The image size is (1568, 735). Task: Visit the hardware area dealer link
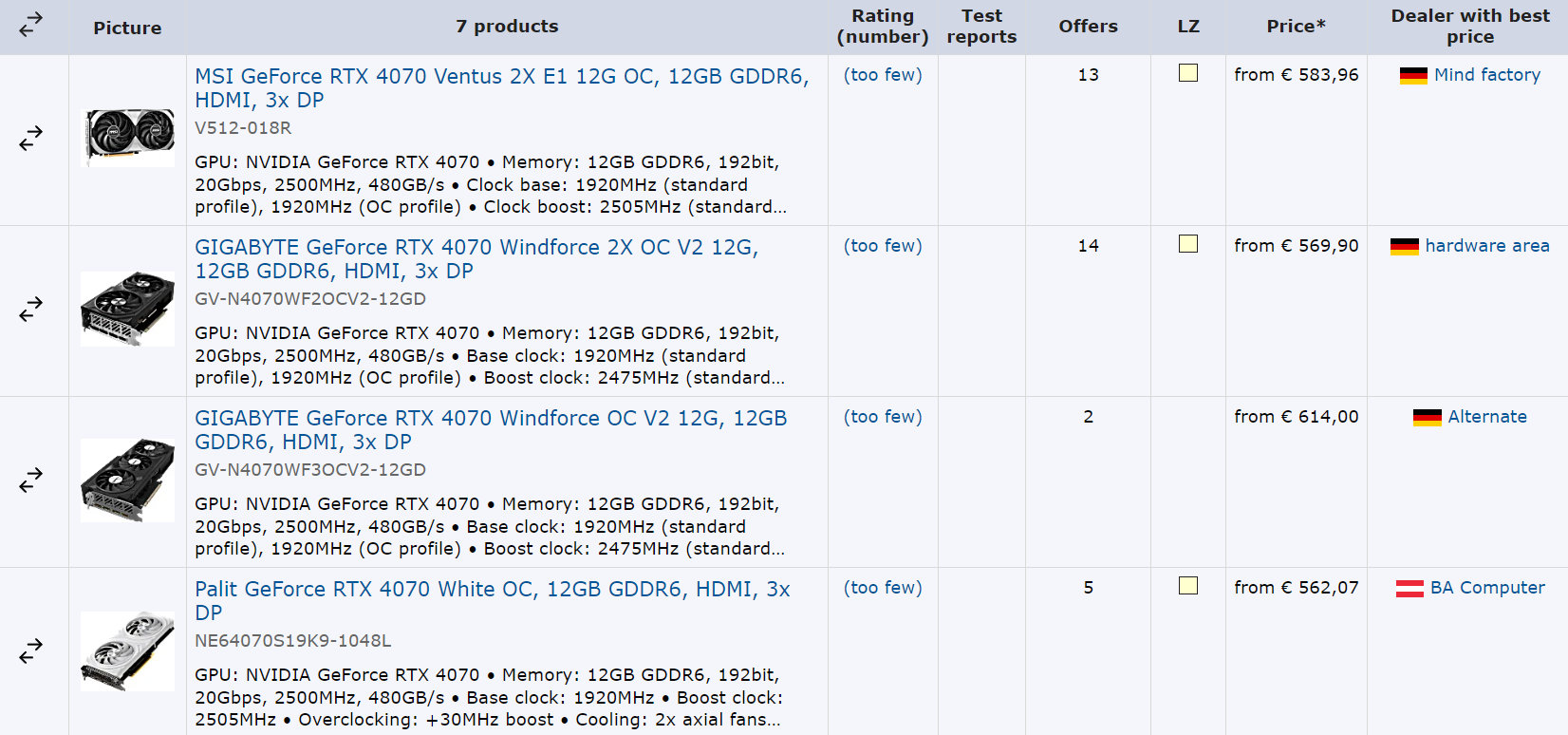(1487, 246)
